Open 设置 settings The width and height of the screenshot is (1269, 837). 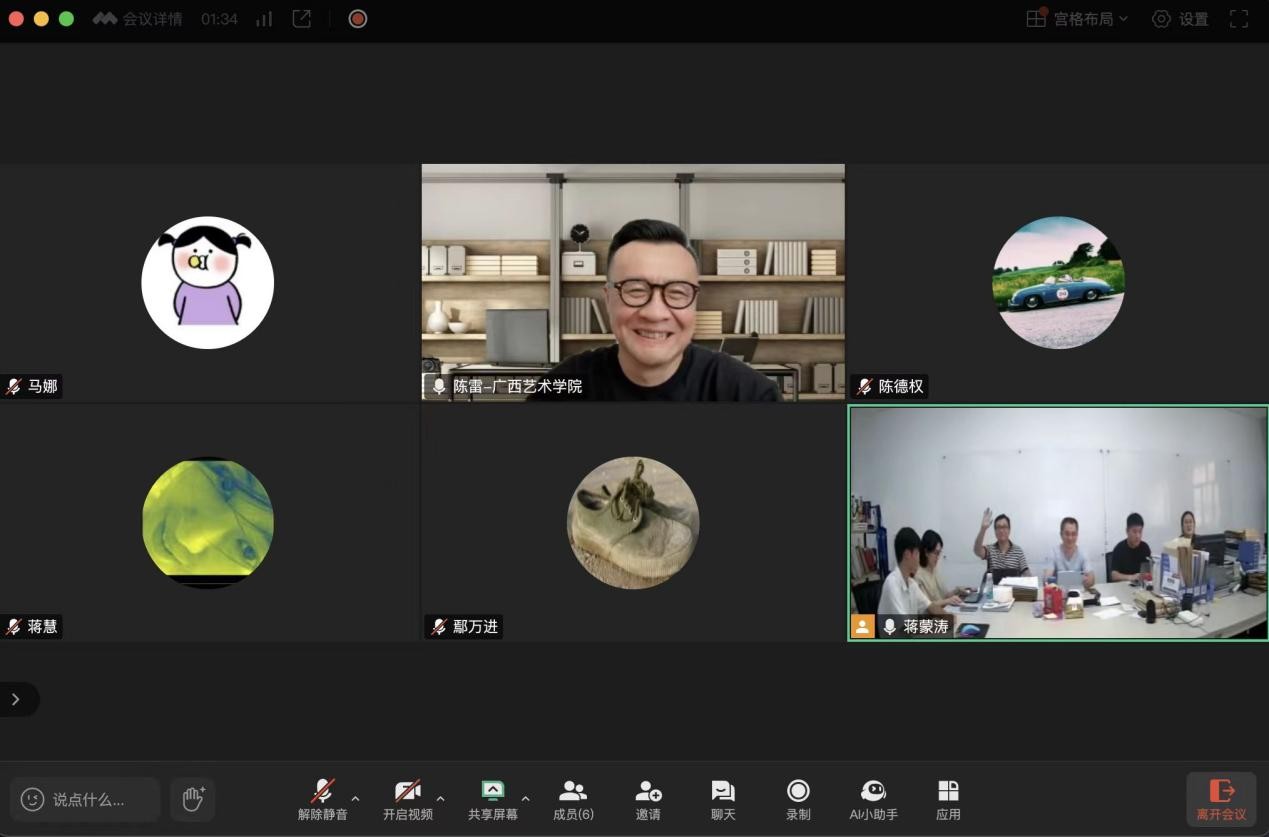tap(1180, 19)
